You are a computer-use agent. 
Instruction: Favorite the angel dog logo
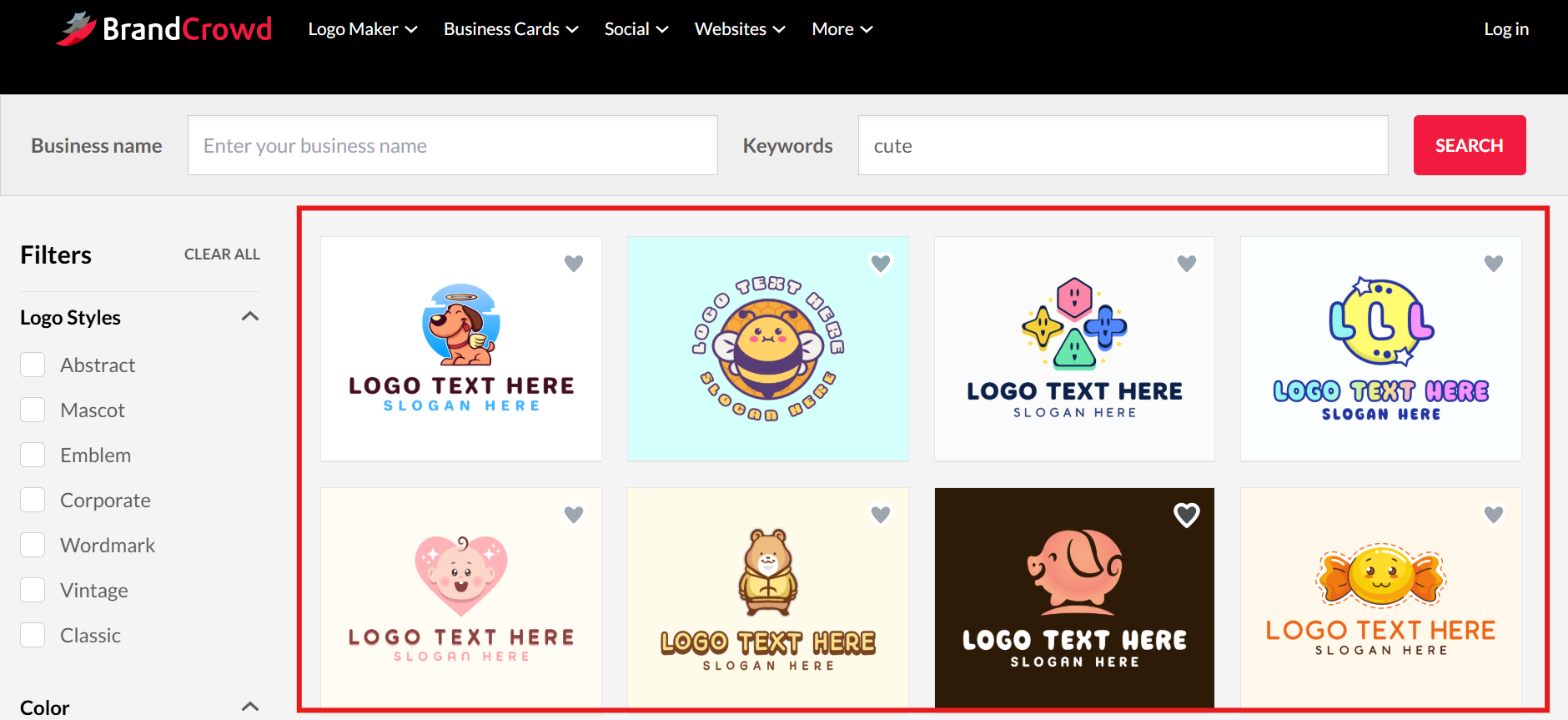point(574,264)
